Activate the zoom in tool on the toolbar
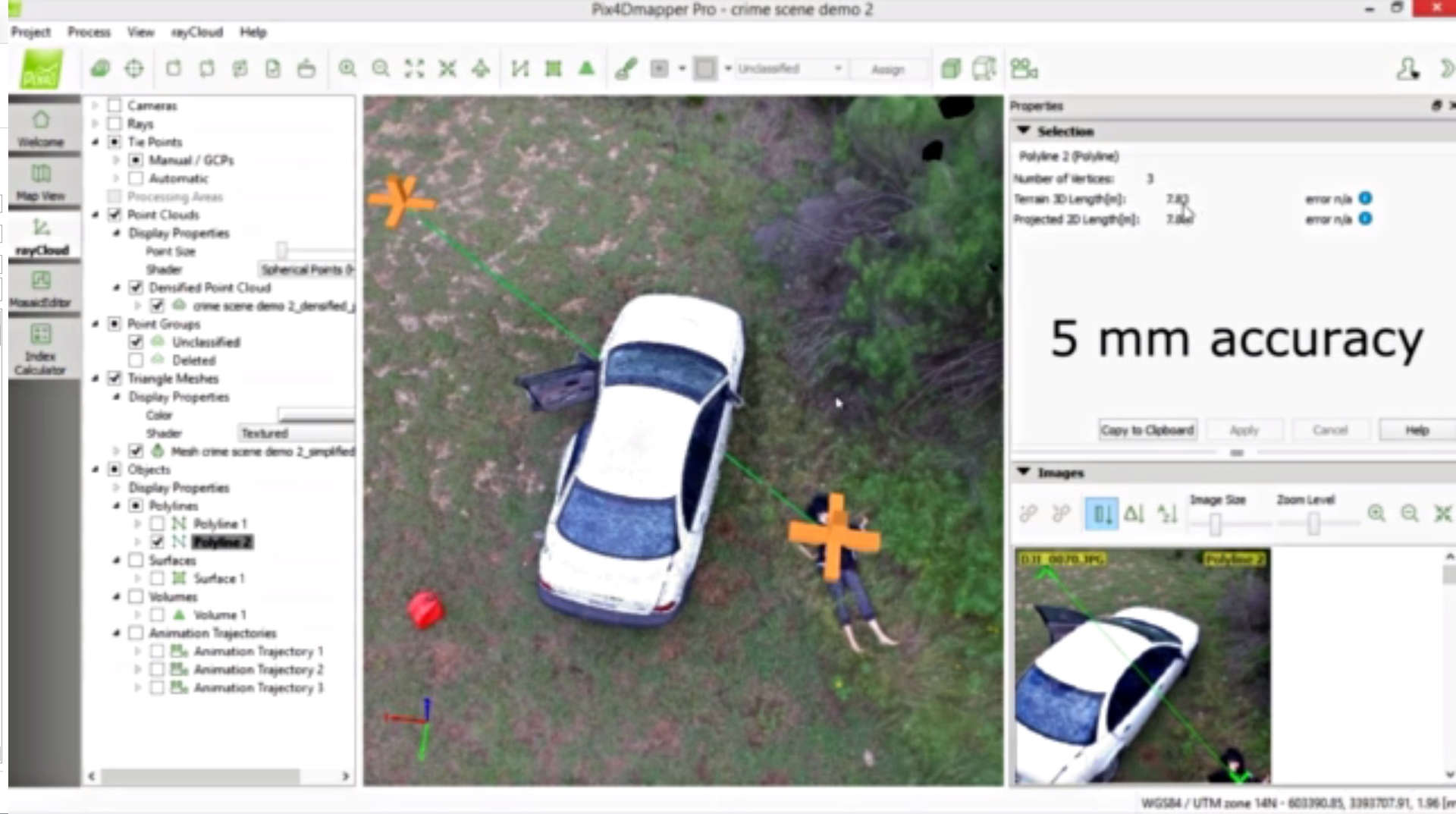The image size is (1456, 814). coord(347,68)
